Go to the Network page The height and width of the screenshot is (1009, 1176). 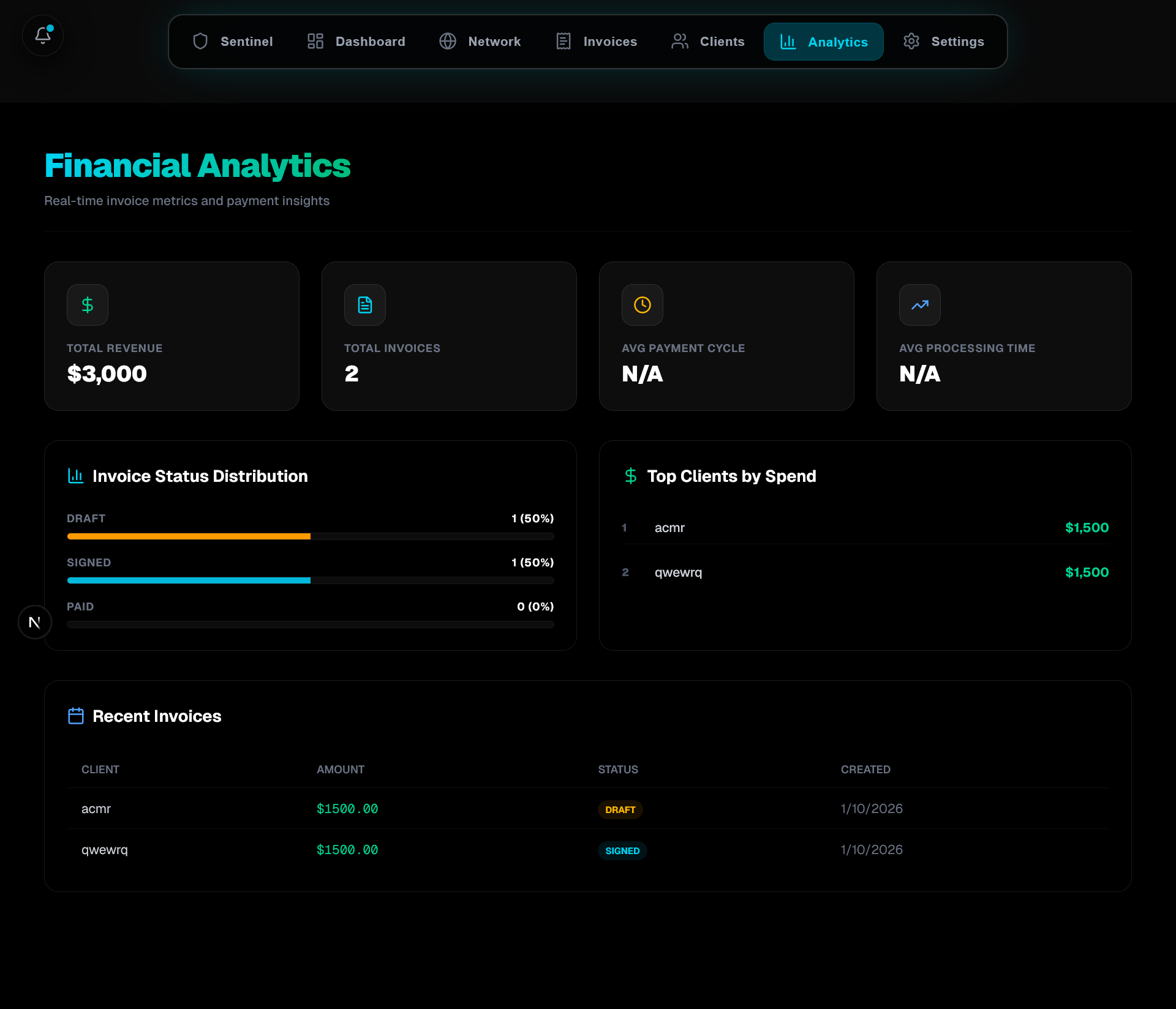click(480, 42)
